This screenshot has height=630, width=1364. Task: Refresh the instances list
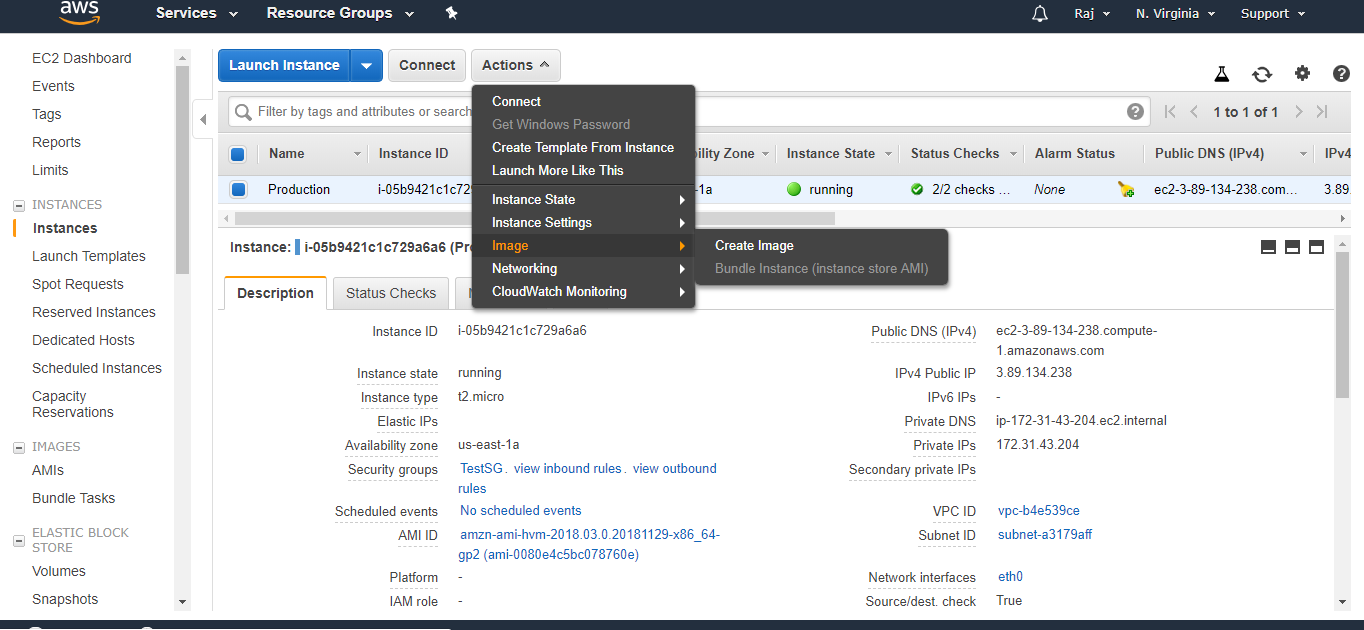[1262, 74]
